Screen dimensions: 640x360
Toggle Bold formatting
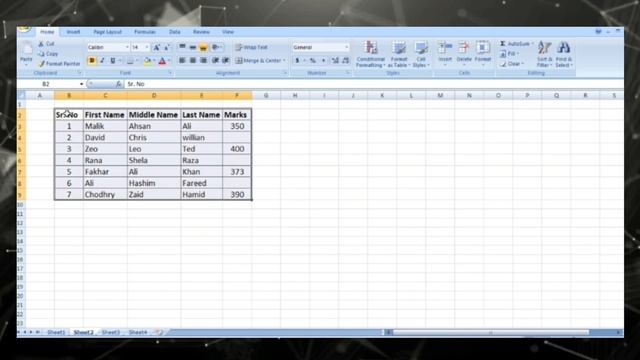pyautogui.click(x=92, y=60)
